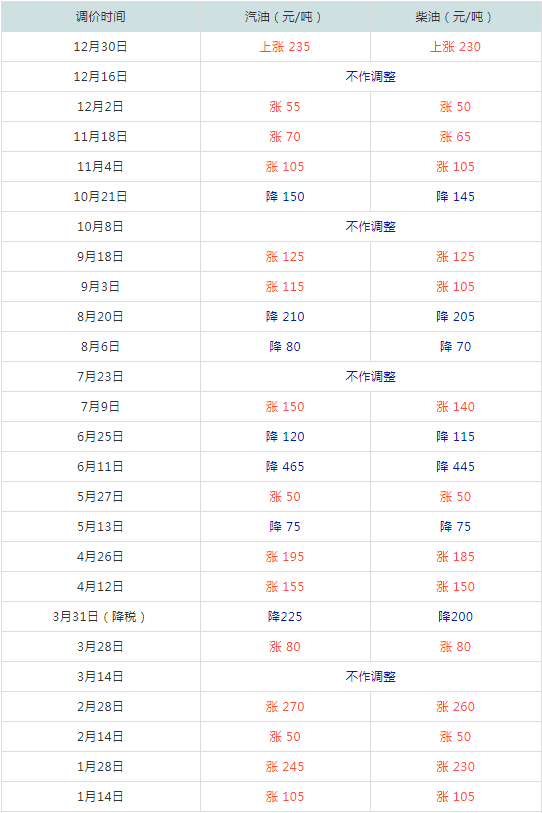Viewport: 542px width, 813px height.
Task: Select the '9月18日' date cell
Action: point(101,257)
